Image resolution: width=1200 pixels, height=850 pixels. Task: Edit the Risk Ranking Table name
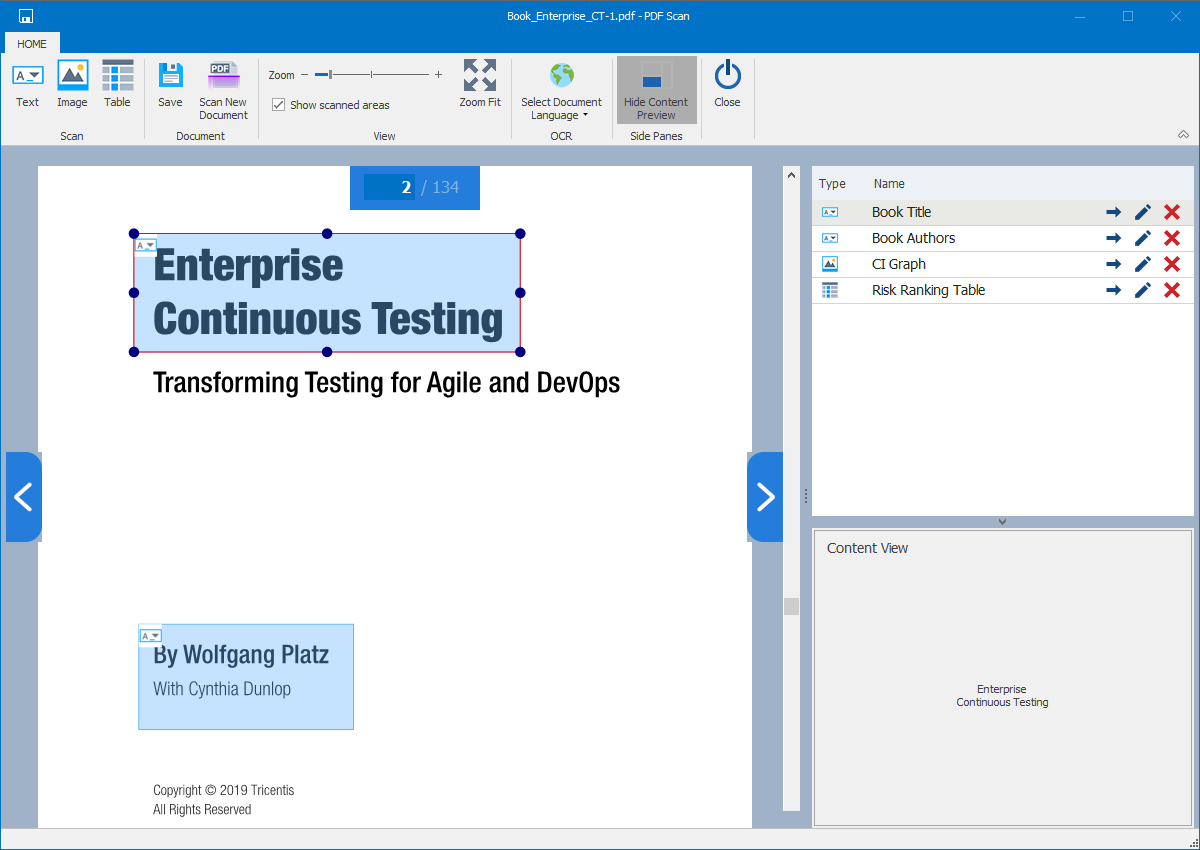(x=1143, y=290)
